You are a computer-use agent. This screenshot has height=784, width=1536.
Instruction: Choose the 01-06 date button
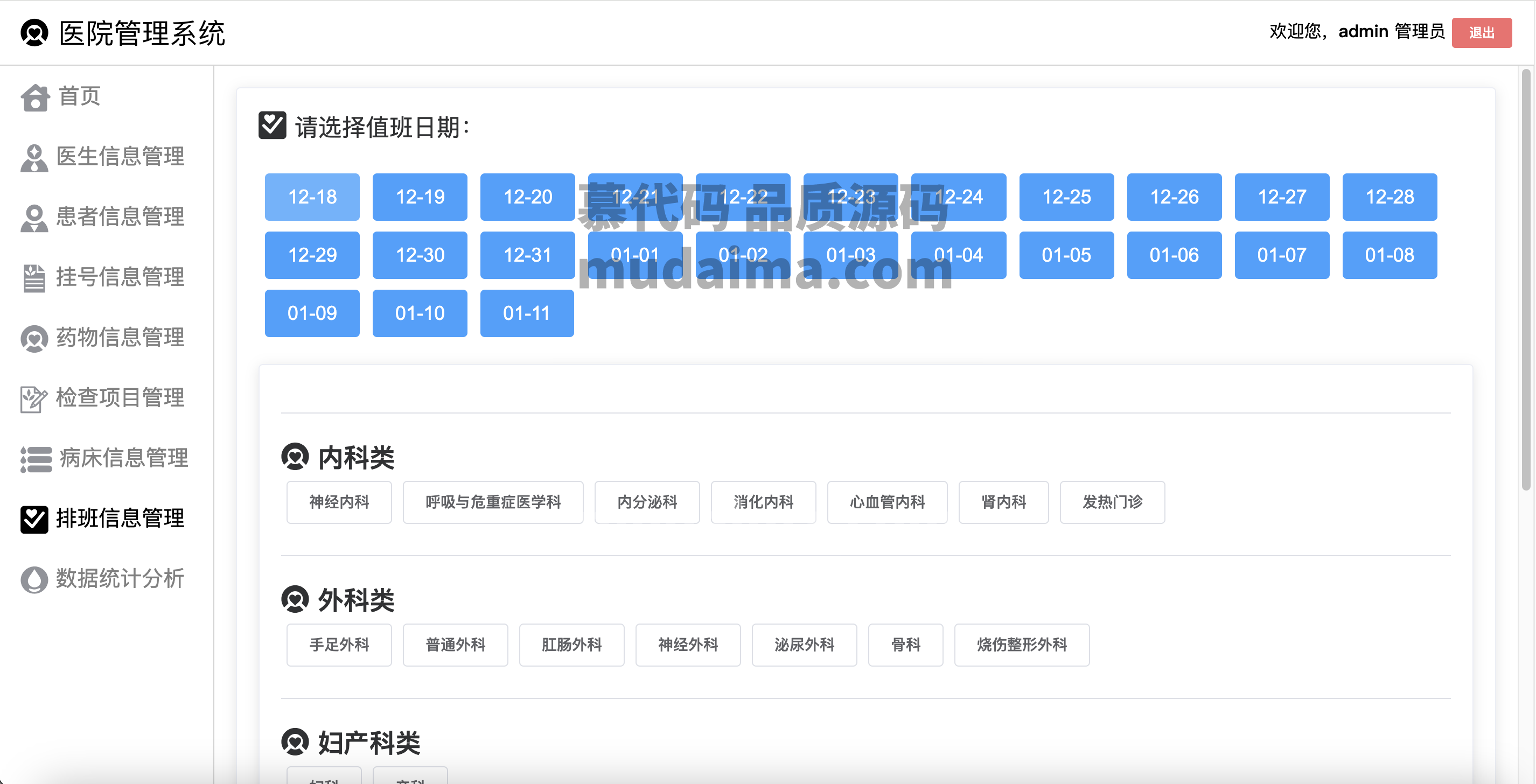1174,255
